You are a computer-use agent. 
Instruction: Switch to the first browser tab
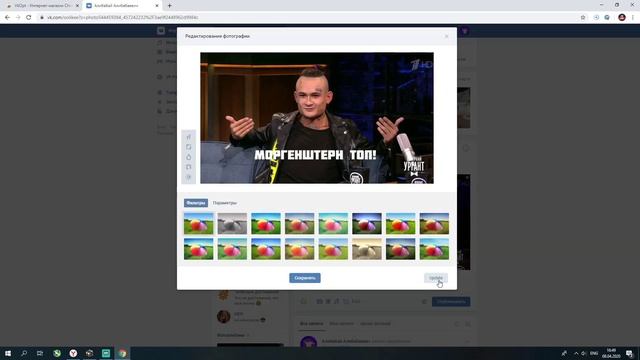41,6
